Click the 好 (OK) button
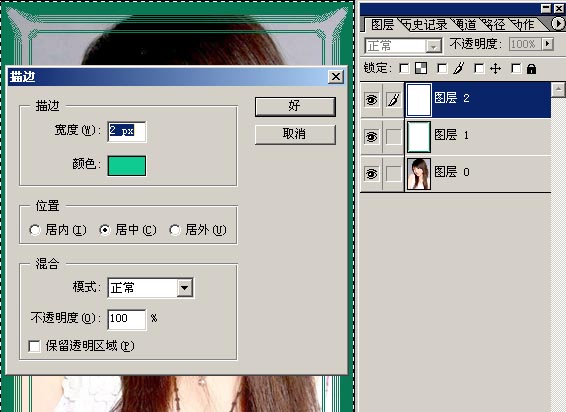The width and height of the screenshot is (566, 412). pyautogui.click(x=295, y=107)
